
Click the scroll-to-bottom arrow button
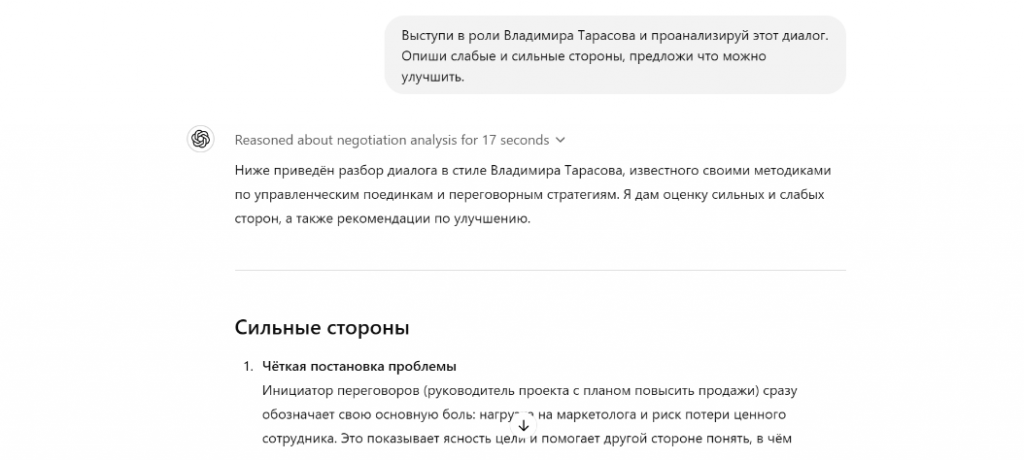click(x=524, y=425)
